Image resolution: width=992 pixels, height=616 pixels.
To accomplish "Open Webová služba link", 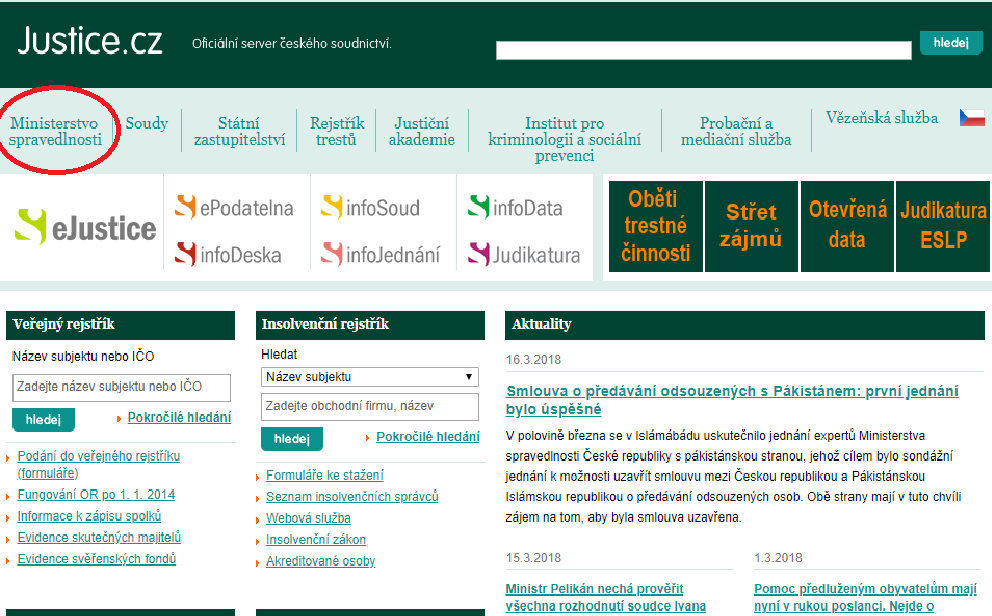I will [x=308, y=519].
